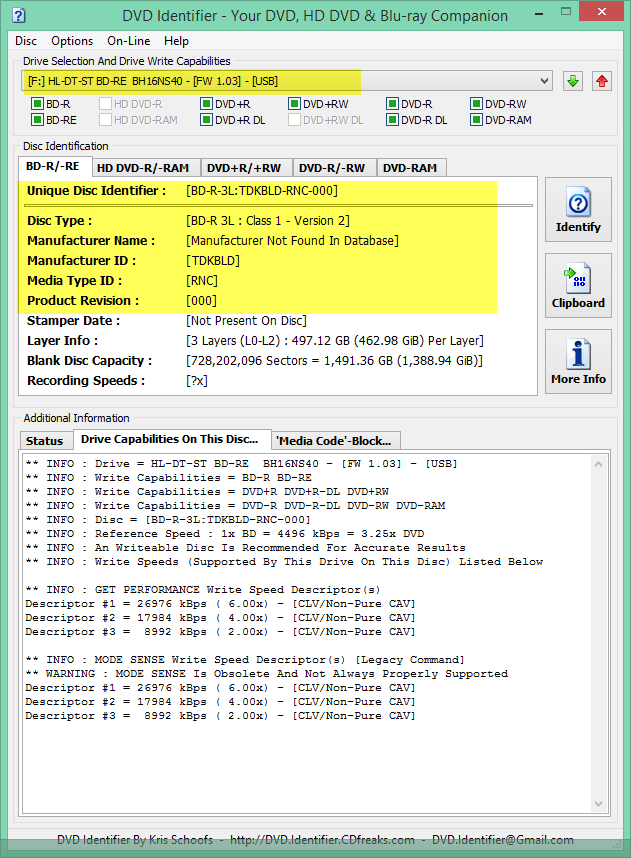Click the Recording Speeds value ?x

coord(197,381)
